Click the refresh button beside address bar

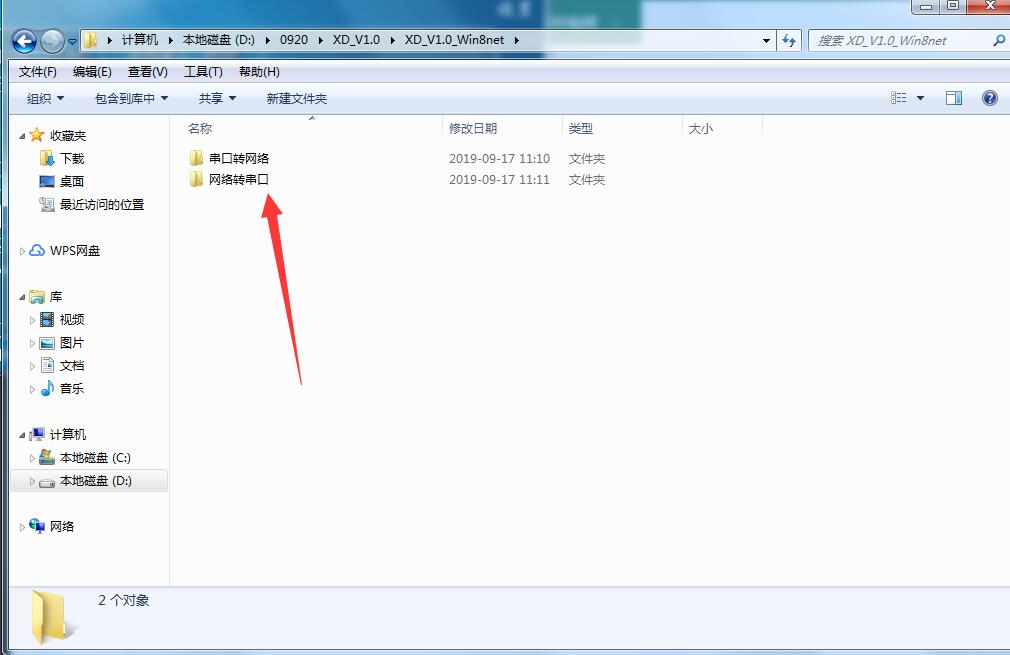coord(789,41)
